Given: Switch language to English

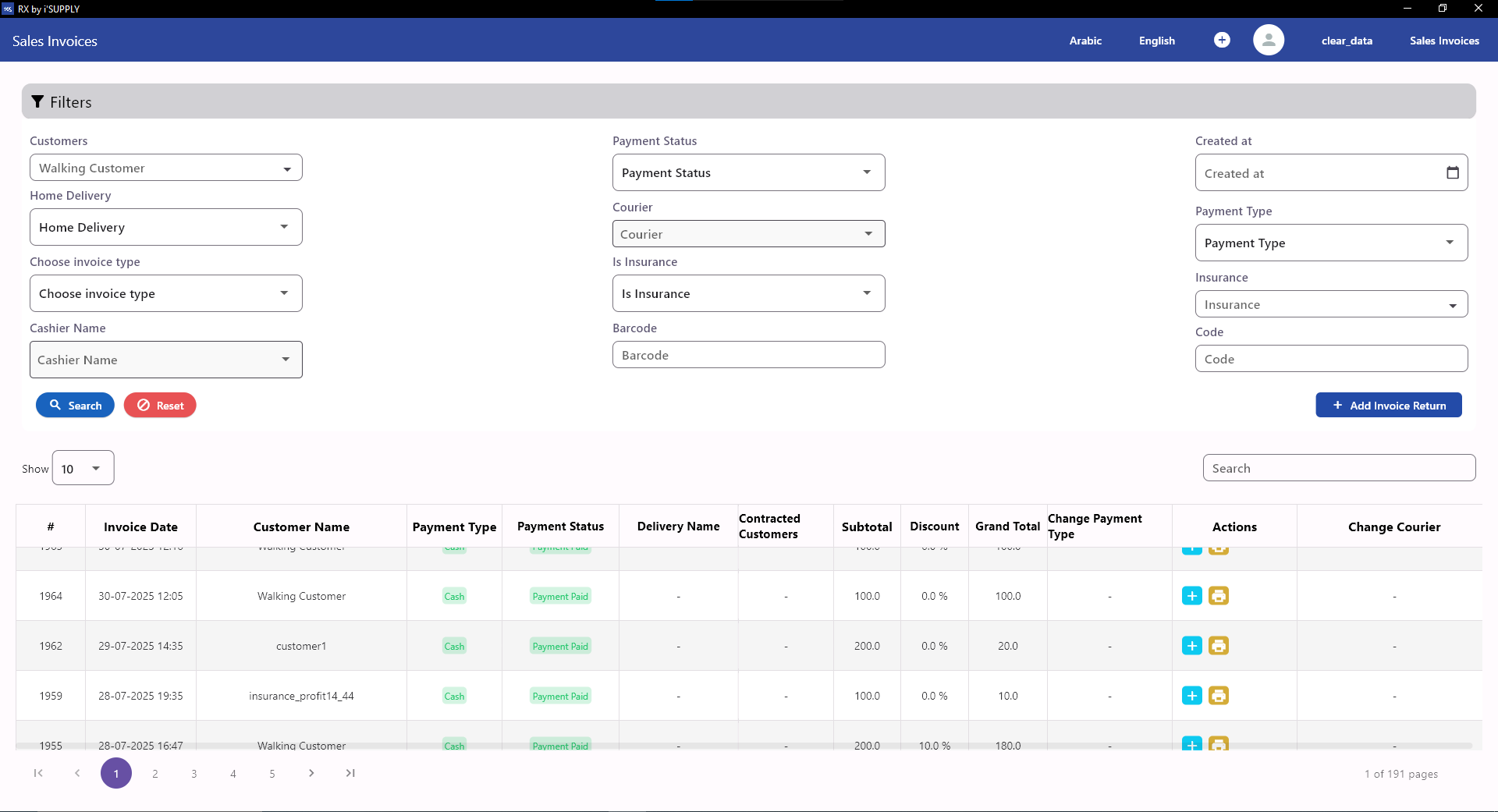Looking at the screenshot, I should coord(1157,41).
